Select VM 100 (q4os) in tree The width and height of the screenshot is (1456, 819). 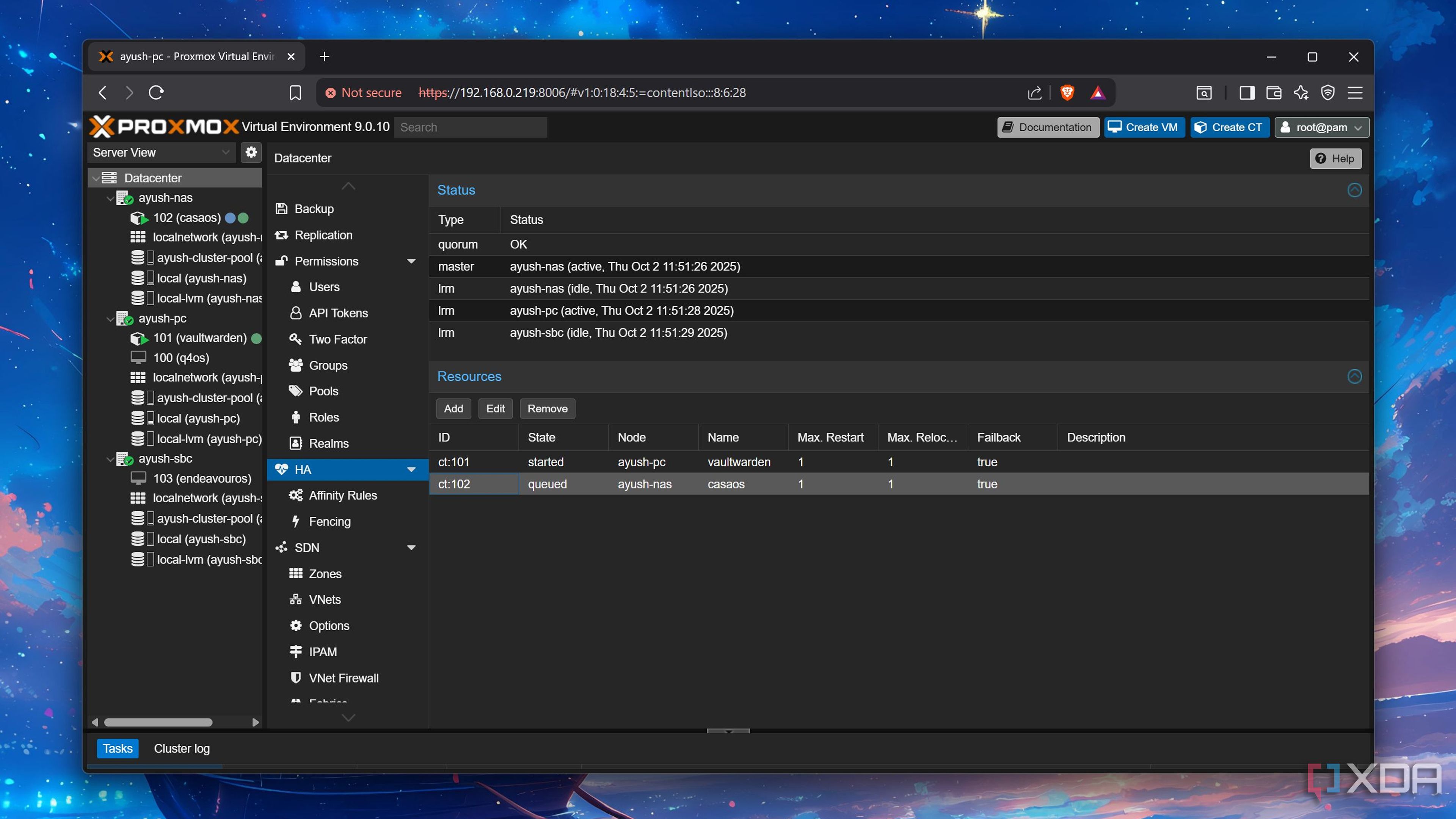[181, 358]
